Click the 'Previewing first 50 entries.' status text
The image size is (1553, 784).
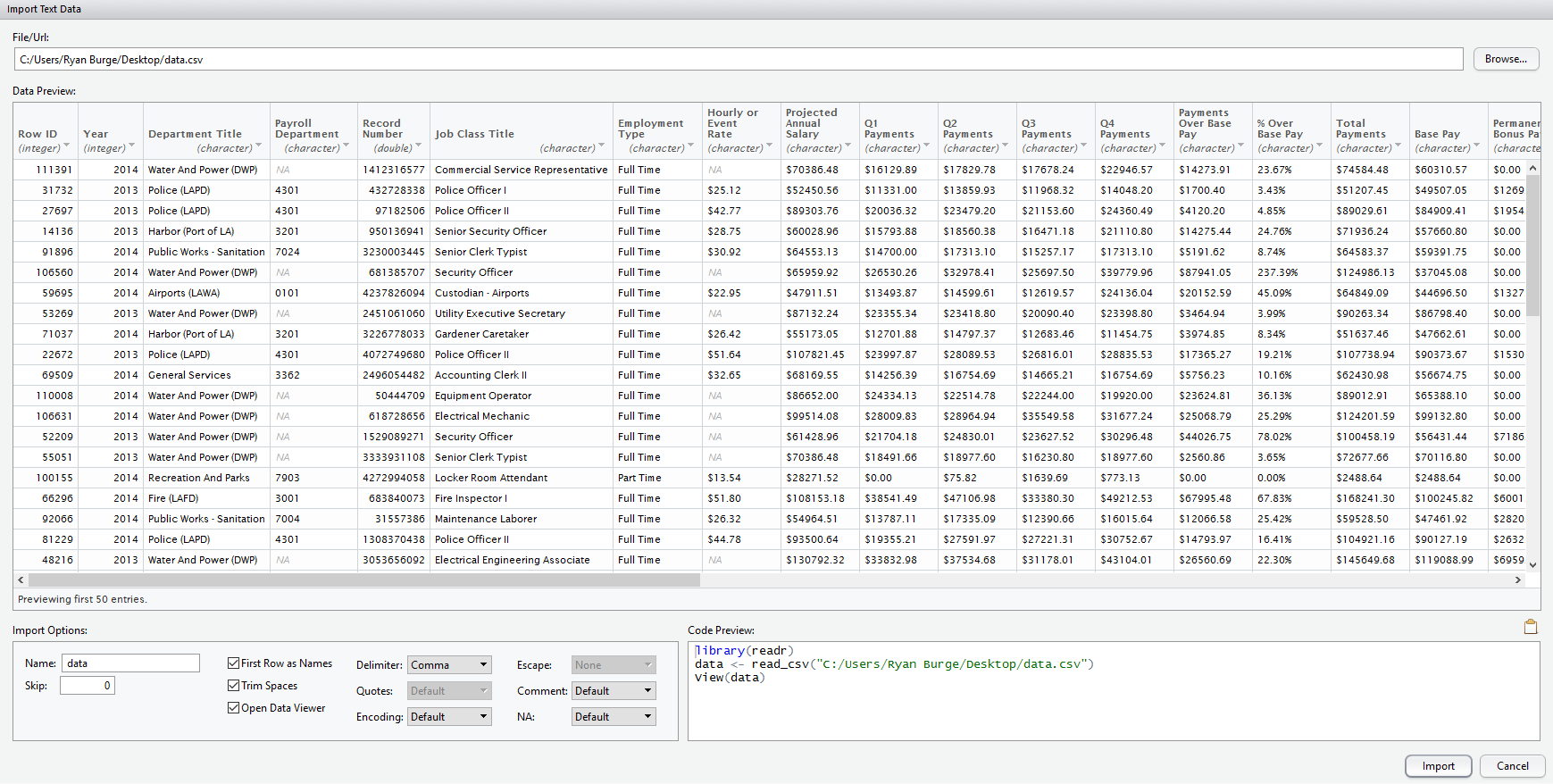[x=82, y=599]
